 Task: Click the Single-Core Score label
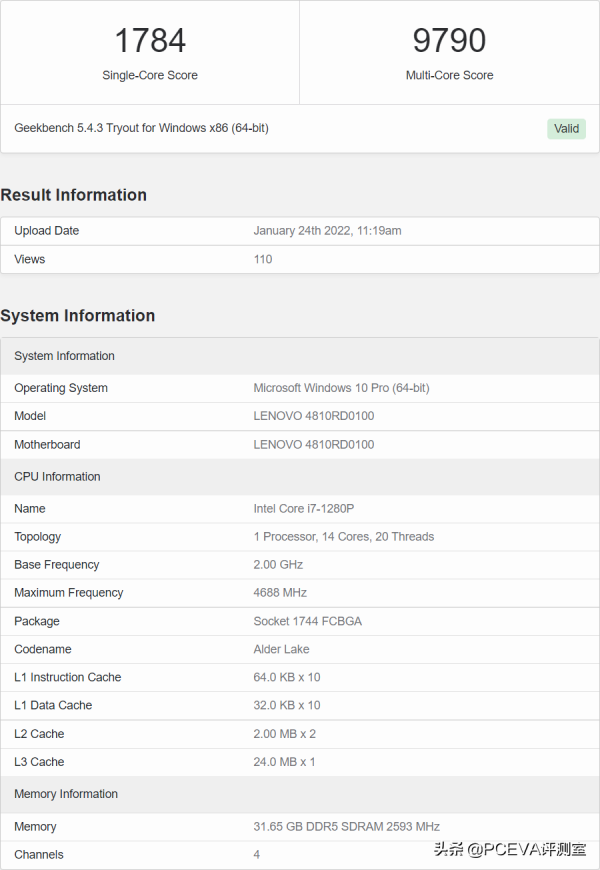click(x=150, y=75)
